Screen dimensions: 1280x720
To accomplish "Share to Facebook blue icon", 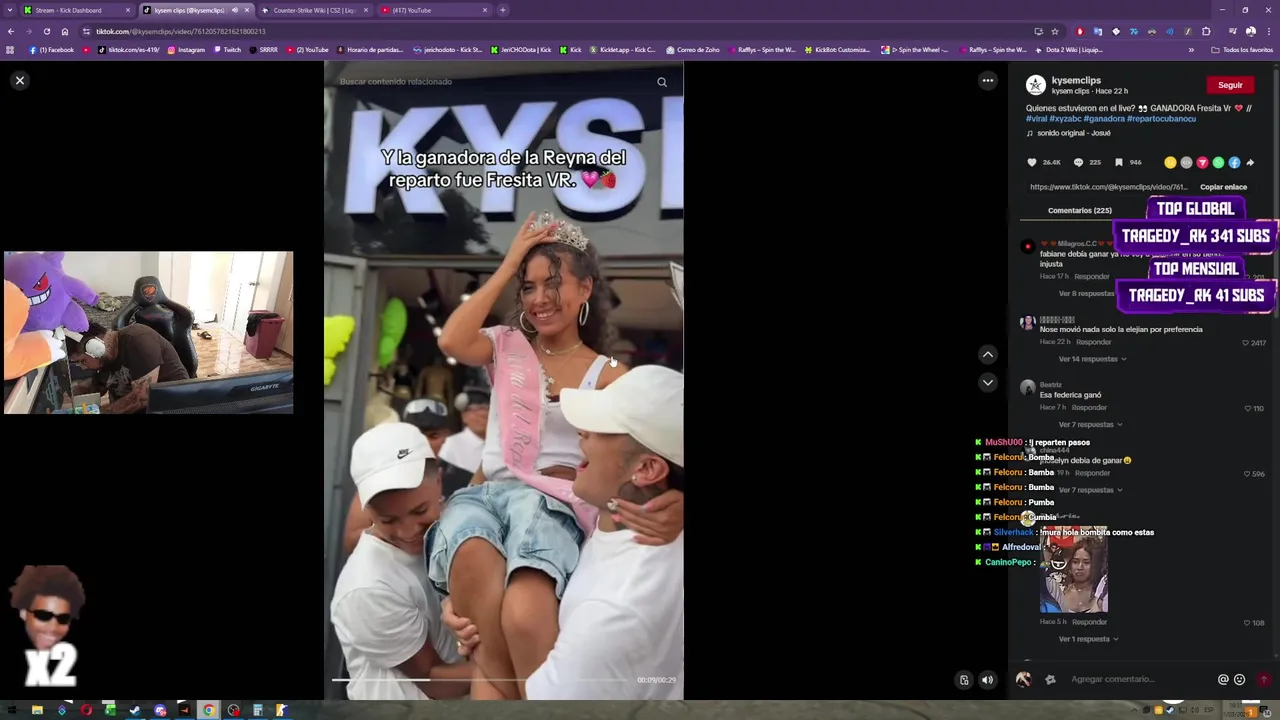I will coord(1234,162).
